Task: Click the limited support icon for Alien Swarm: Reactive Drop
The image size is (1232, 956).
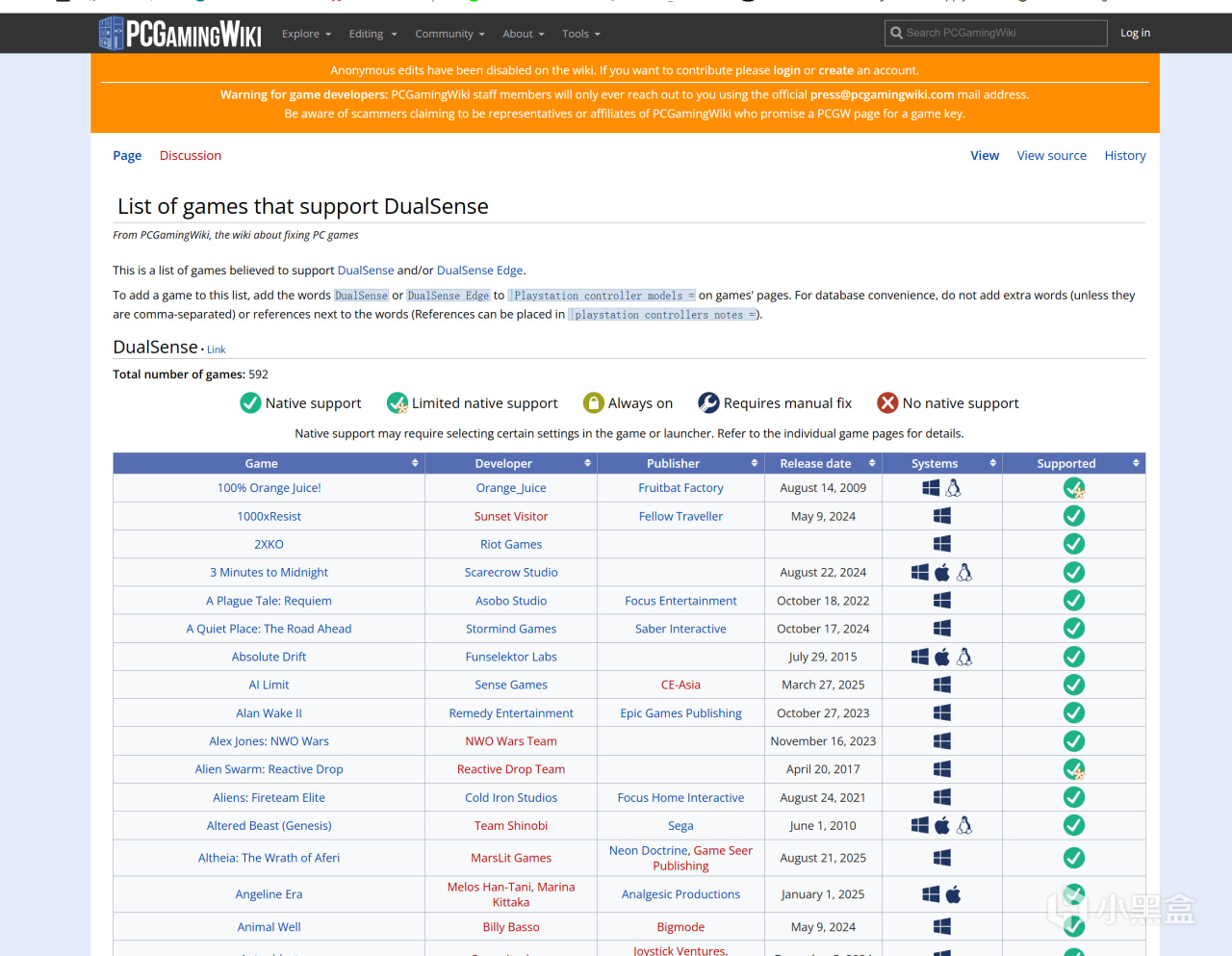Action: click(1074, 769)
